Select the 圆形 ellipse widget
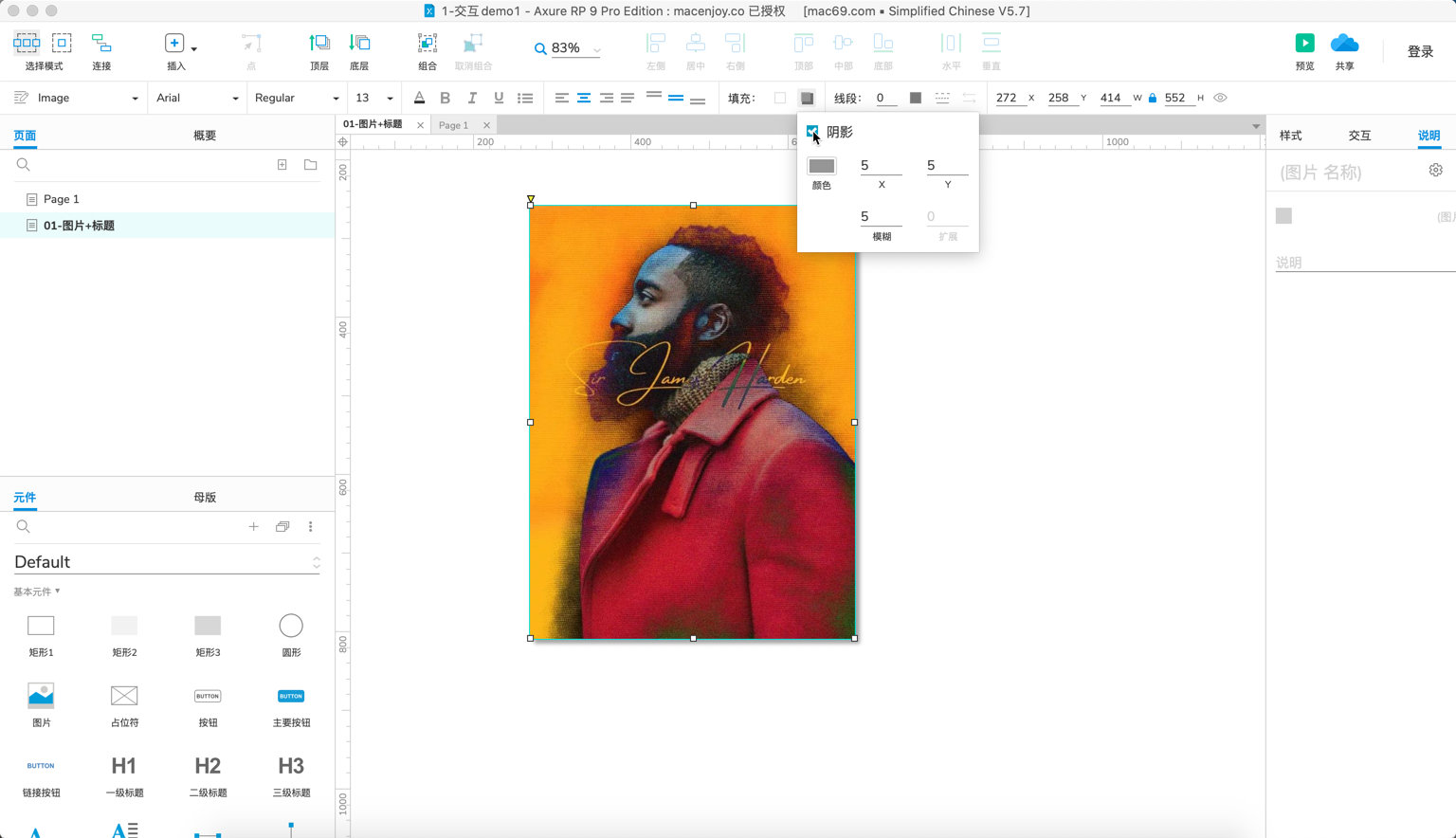The width and height of the screenshot is (1456, 838). (291, 635)
